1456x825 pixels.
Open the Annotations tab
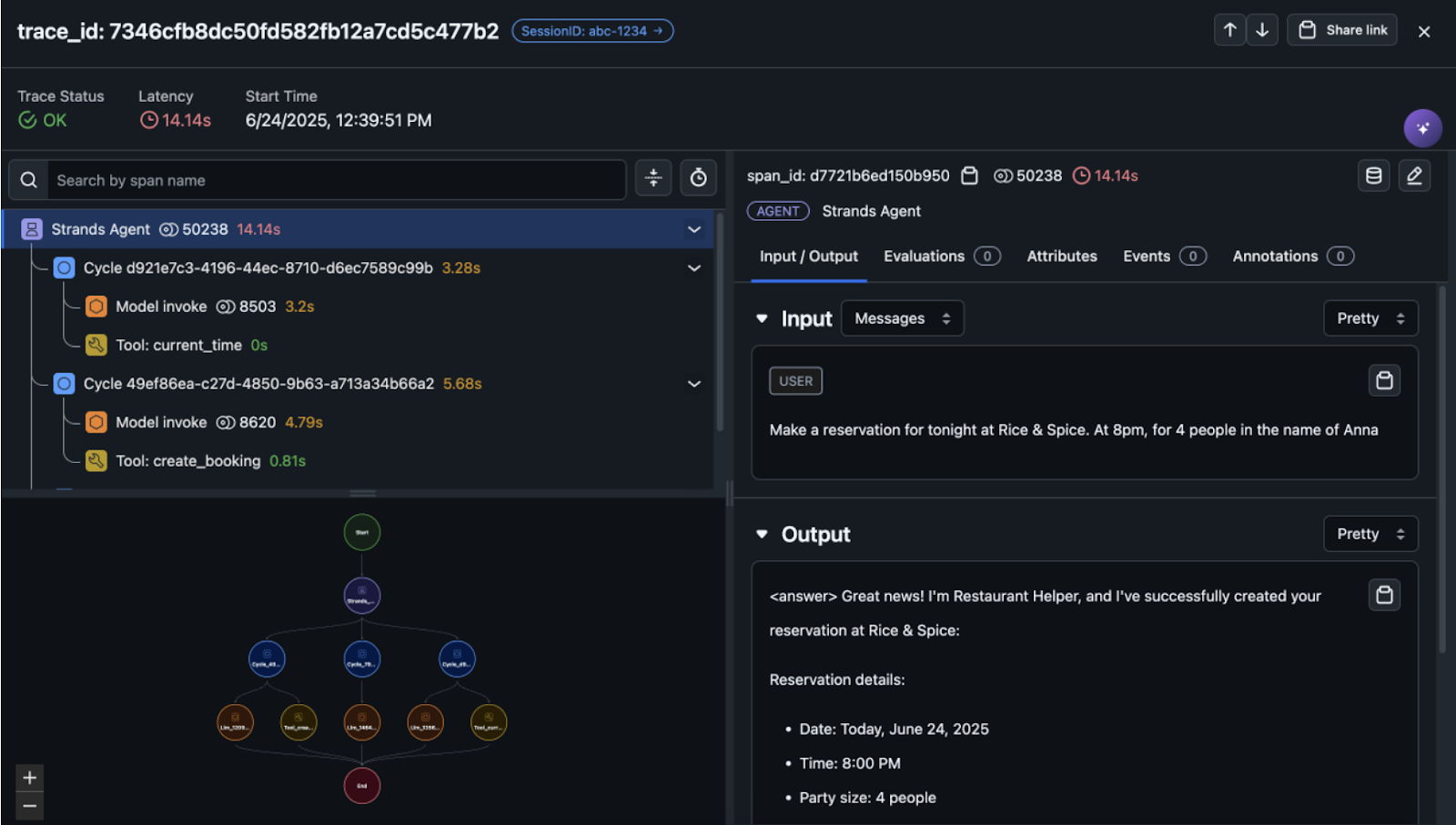pos(1293,257)
